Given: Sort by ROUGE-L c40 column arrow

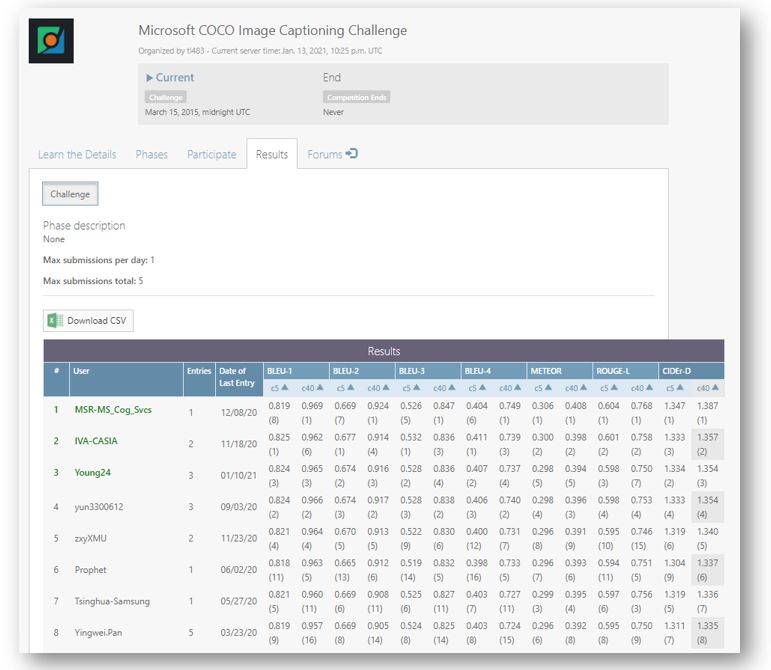Looking at the screenshot, I should click(650, 388).
